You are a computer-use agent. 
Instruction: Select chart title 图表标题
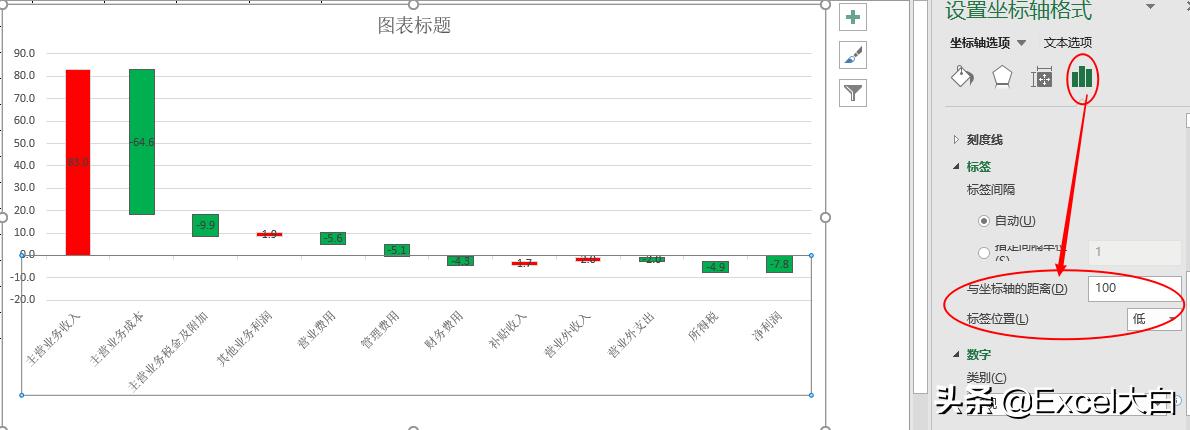pyautogui.click(x=414, y=25)
